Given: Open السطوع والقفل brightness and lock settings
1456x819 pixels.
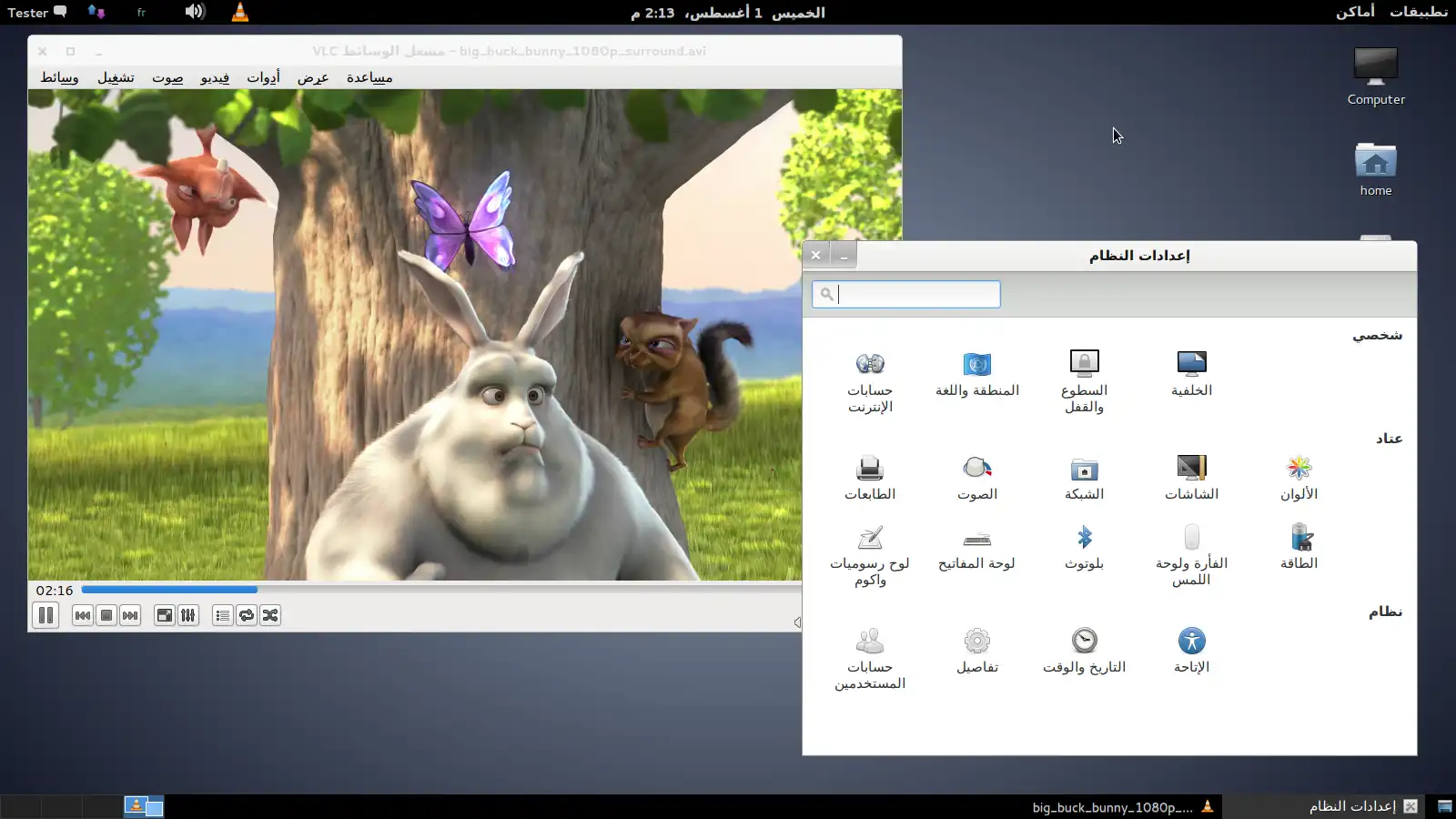Looking at the screenshot, I should click(1084, 382).
